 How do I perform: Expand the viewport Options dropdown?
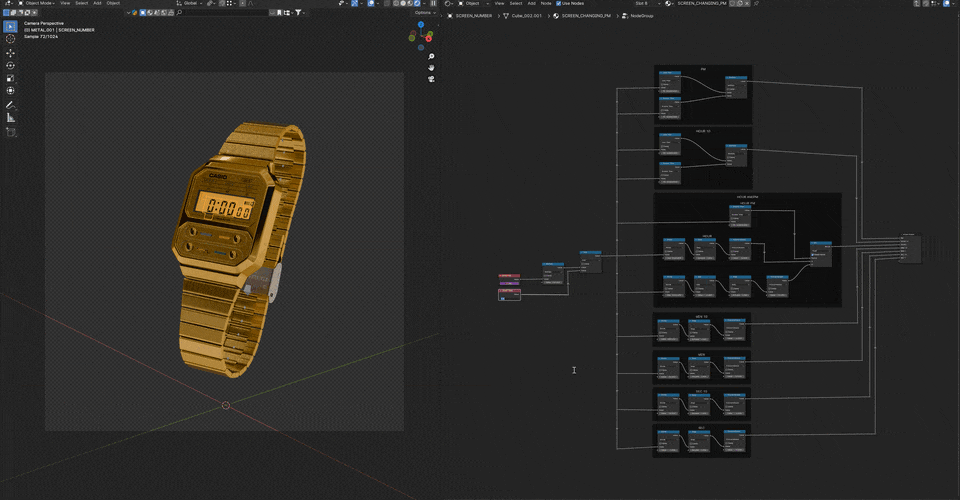click(424, 13)
